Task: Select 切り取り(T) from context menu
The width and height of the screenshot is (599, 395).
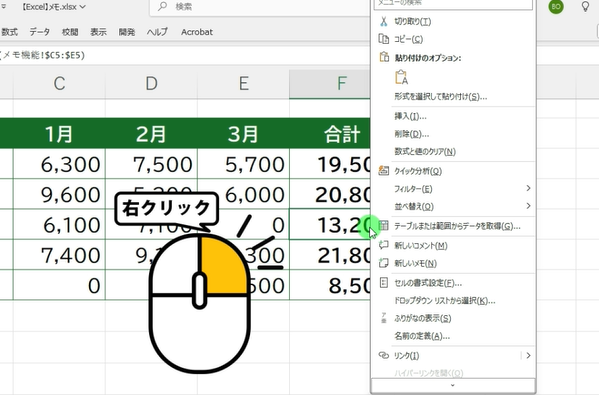Action: point(413,21)
